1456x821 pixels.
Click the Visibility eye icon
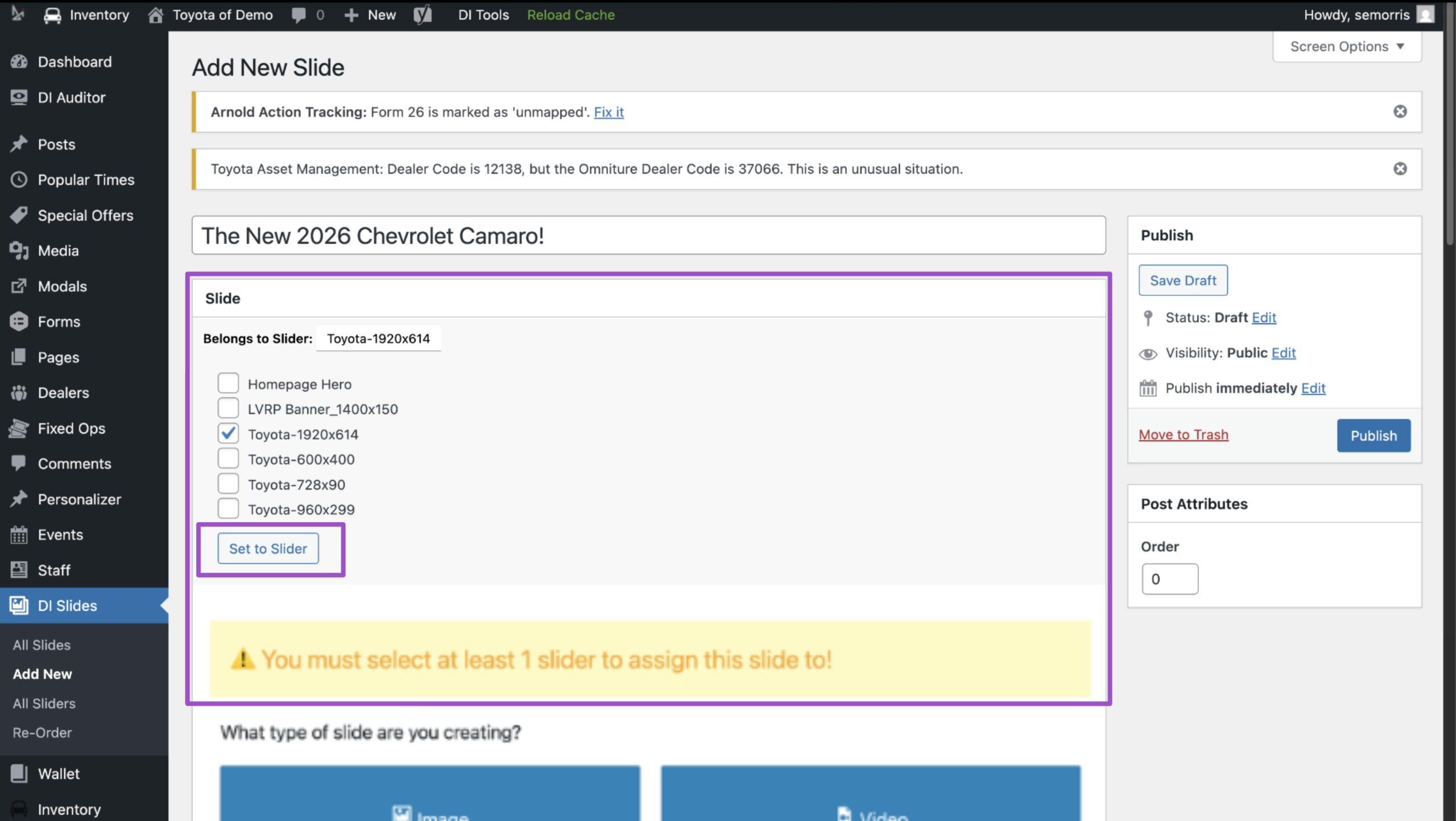[1148, 354]
